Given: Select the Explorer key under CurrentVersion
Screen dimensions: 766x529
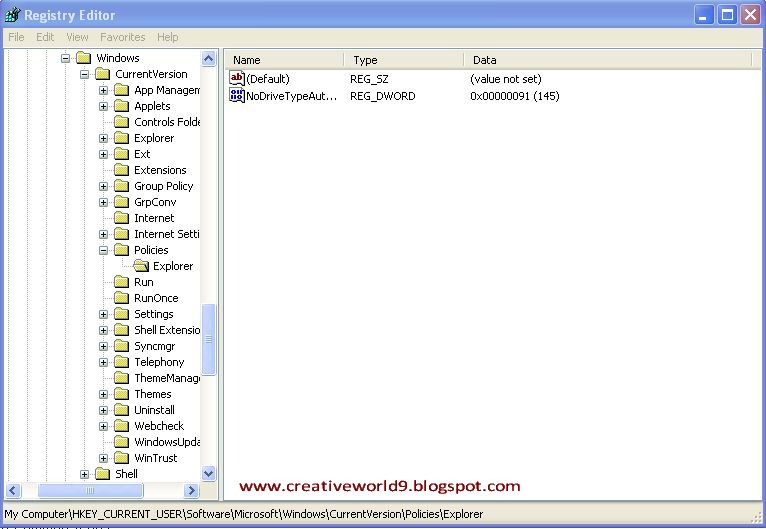Looking at the screenshot, I should [154, 138].
